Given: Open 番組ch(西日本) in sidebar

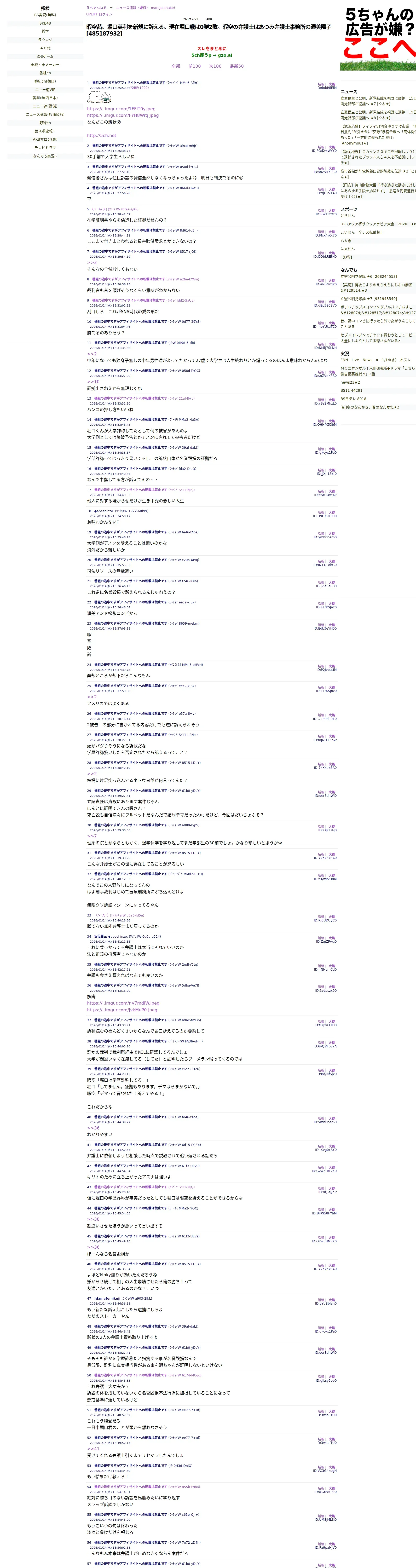Looking at the screenshot, I should coord(45,98).
